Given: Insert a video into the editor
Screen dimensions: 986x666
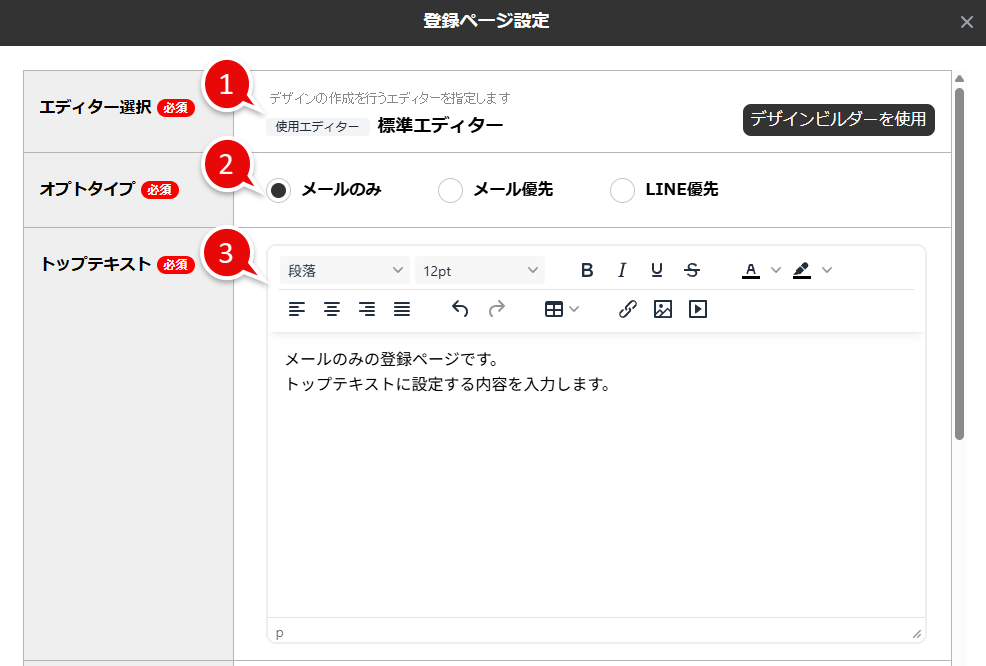Looking at the screenshot, I should click(697, 309).
